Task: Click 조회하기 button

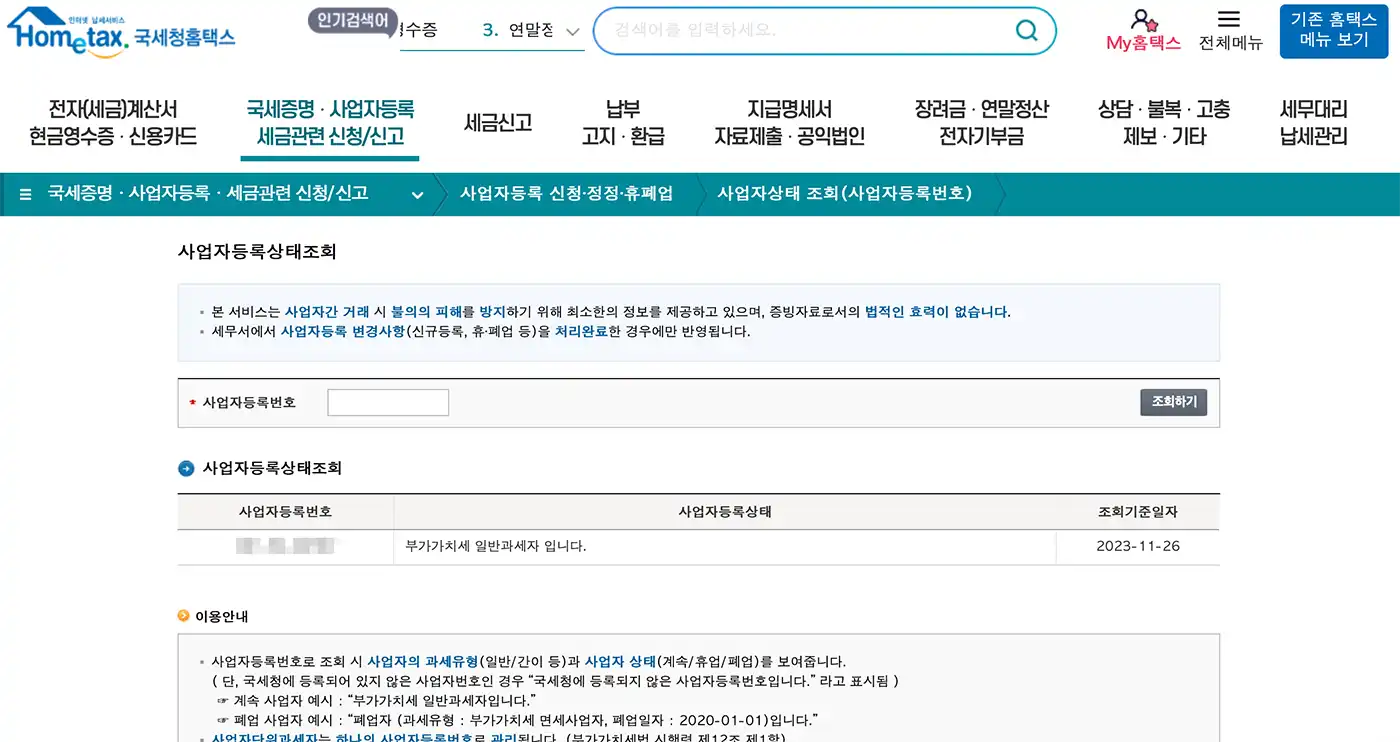Action: [x=1174, y=402]
